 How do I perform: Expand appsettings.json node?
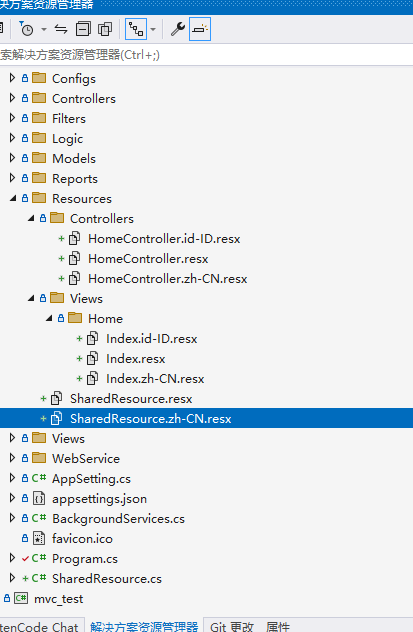[12, 498]
